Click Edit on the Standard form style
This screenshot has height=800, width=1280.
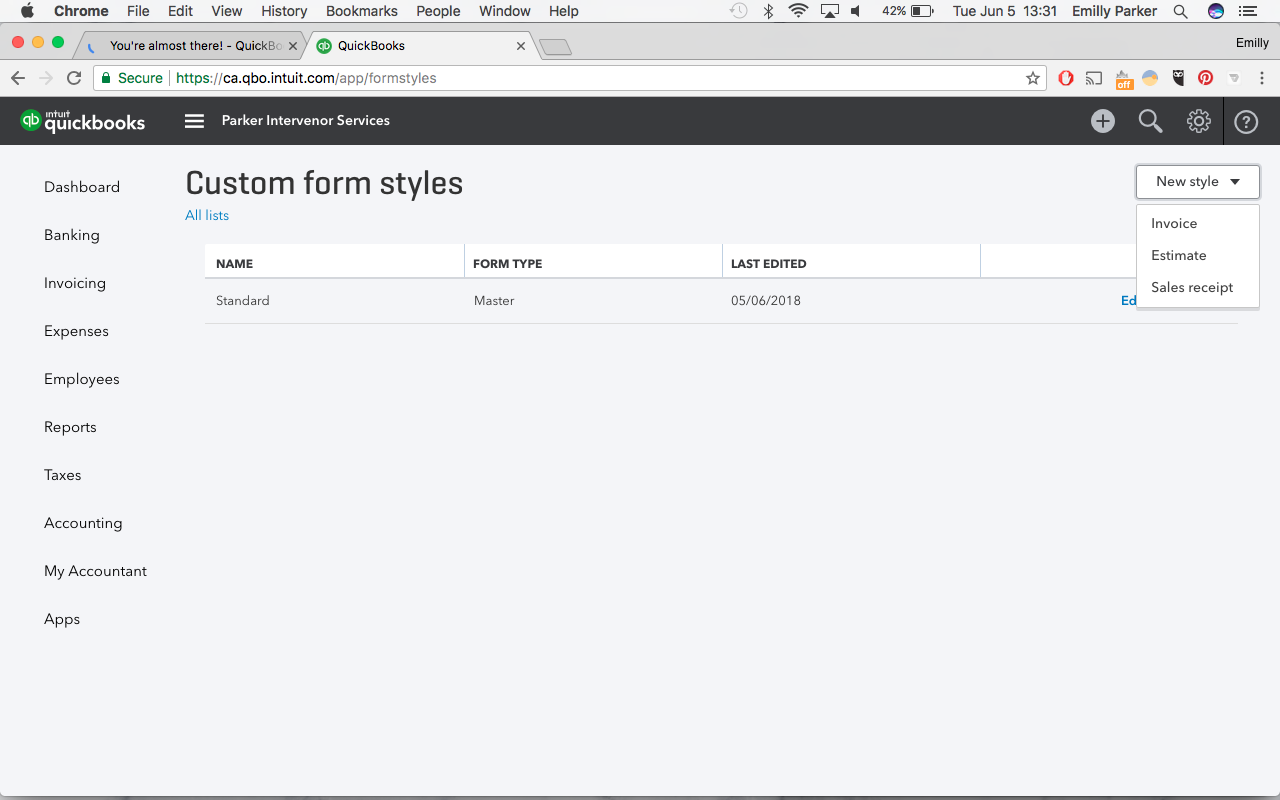point(1130,300)
